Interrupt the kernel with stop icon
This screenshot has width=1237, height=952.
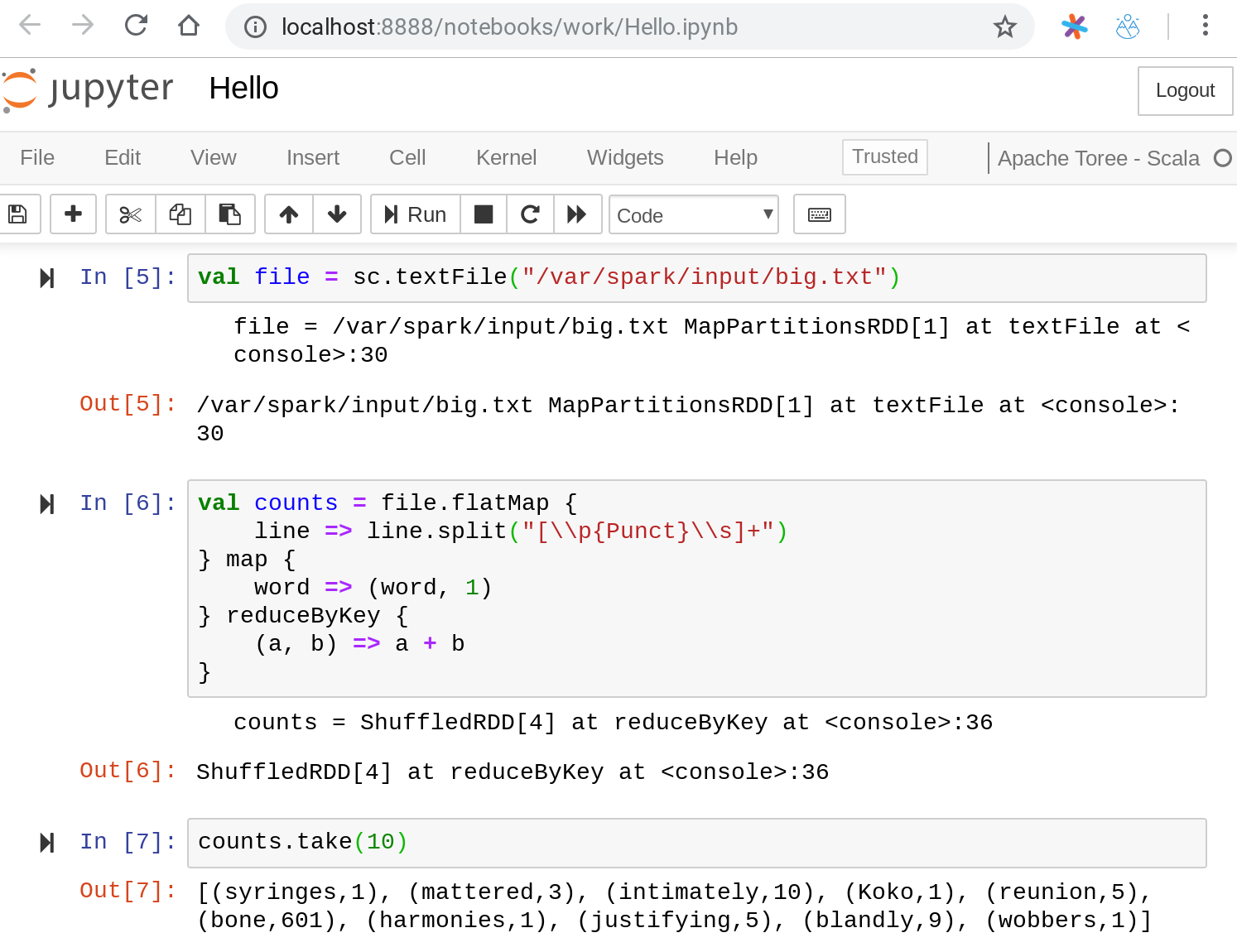(x=484, y=214)
